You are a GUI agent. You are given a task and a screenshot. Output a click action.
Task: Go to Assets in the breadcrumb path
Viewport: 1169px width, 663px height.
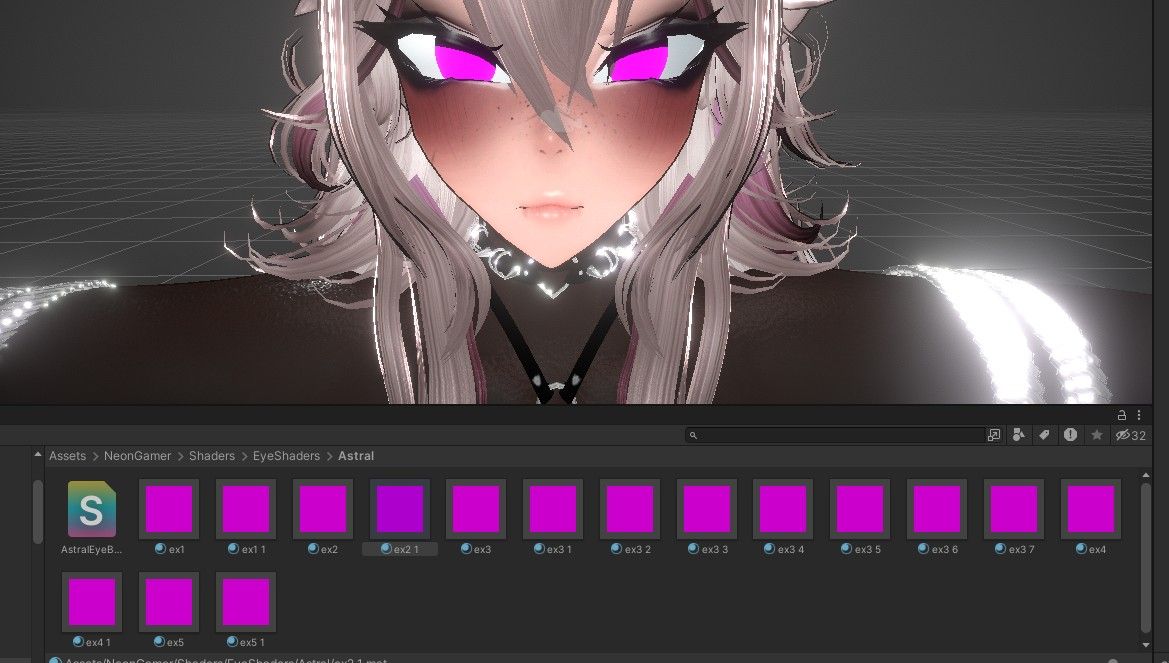click(x=67, y=456)
